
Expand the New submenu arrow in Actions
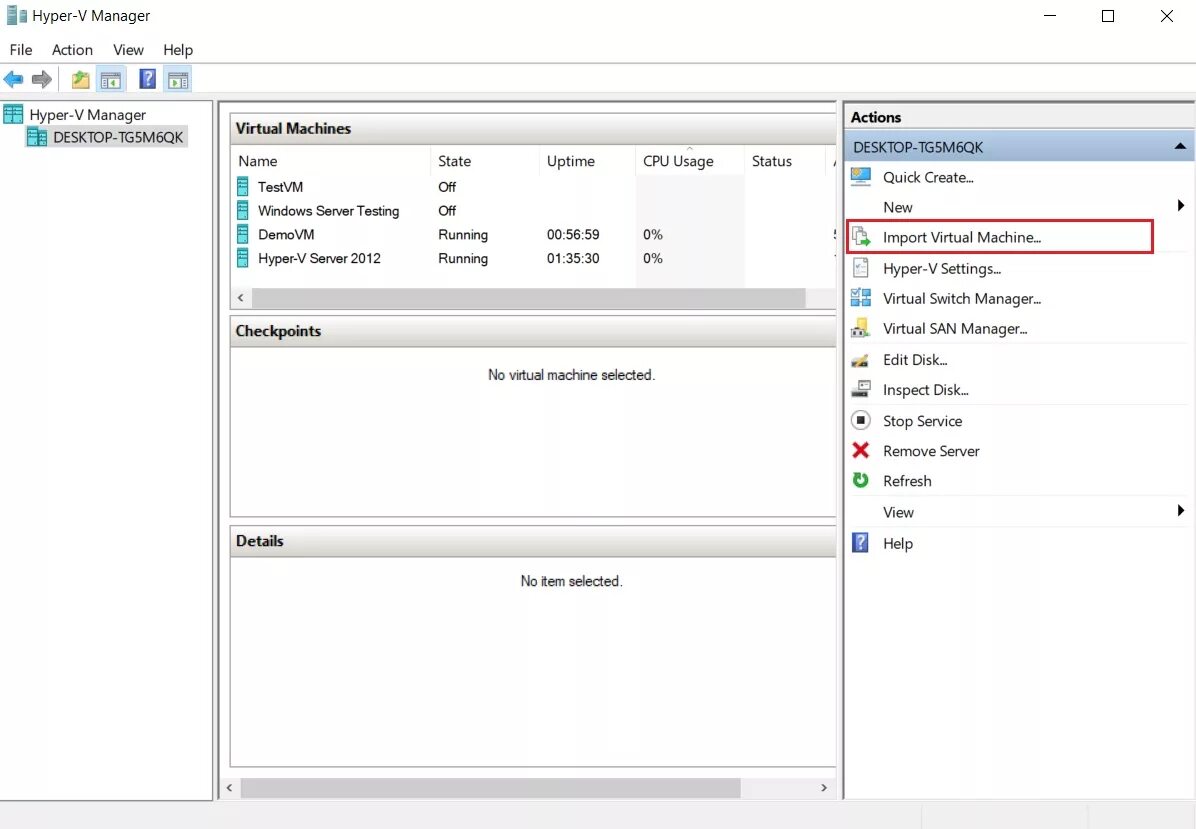pos(1181,205)
